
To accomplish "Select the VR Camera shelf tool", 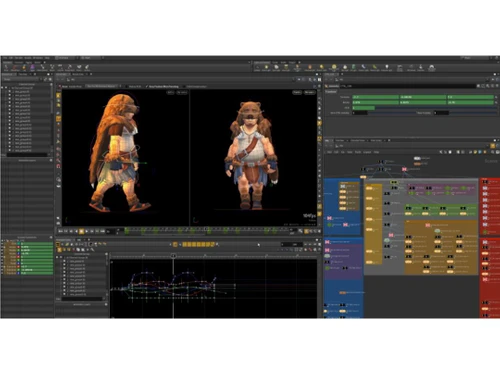I will 411,68.
